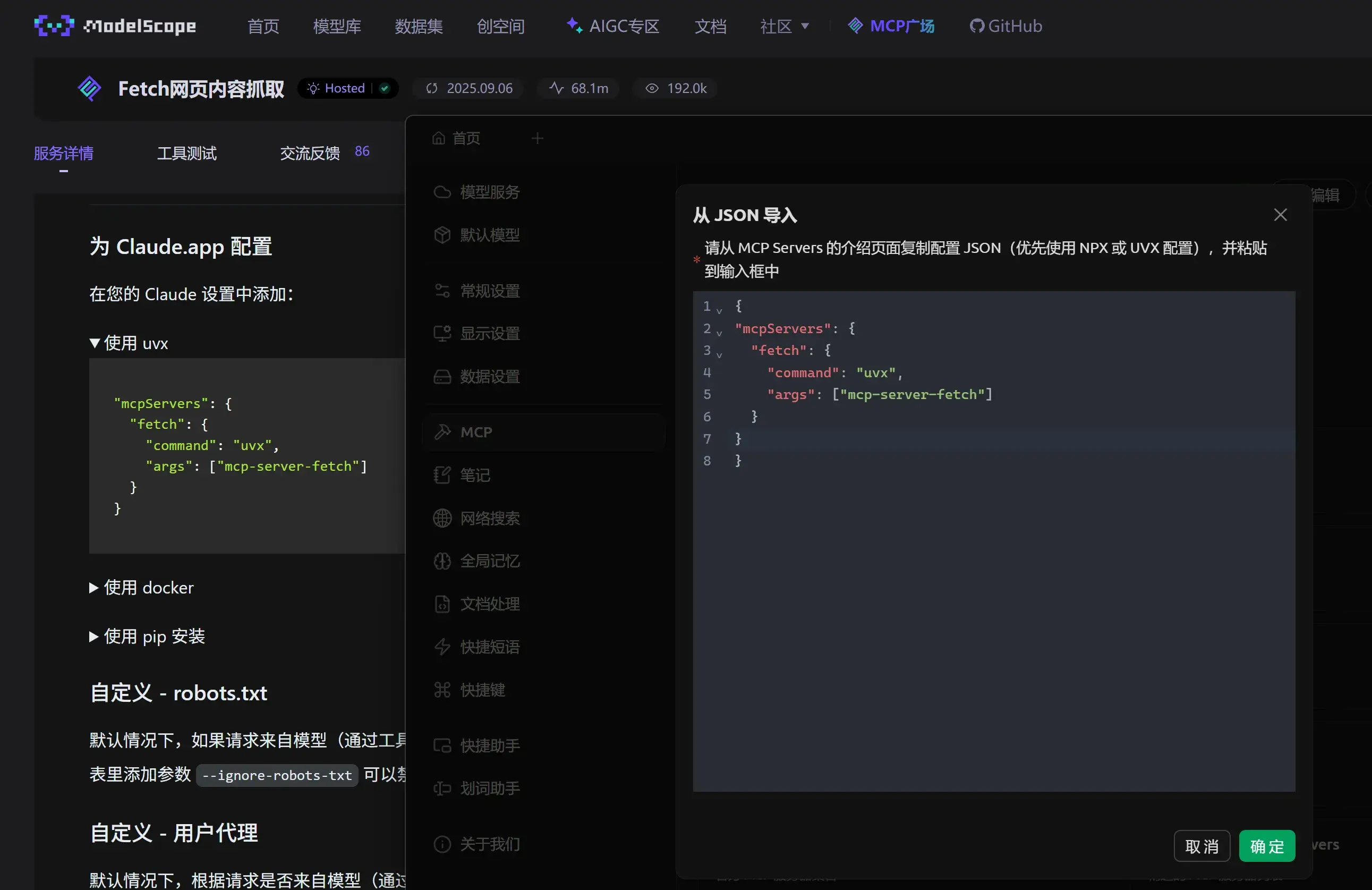Screen dimensions: 1372x890
Task: Click the MCP广场 diamond icon
Action: [x=856, y=26]
